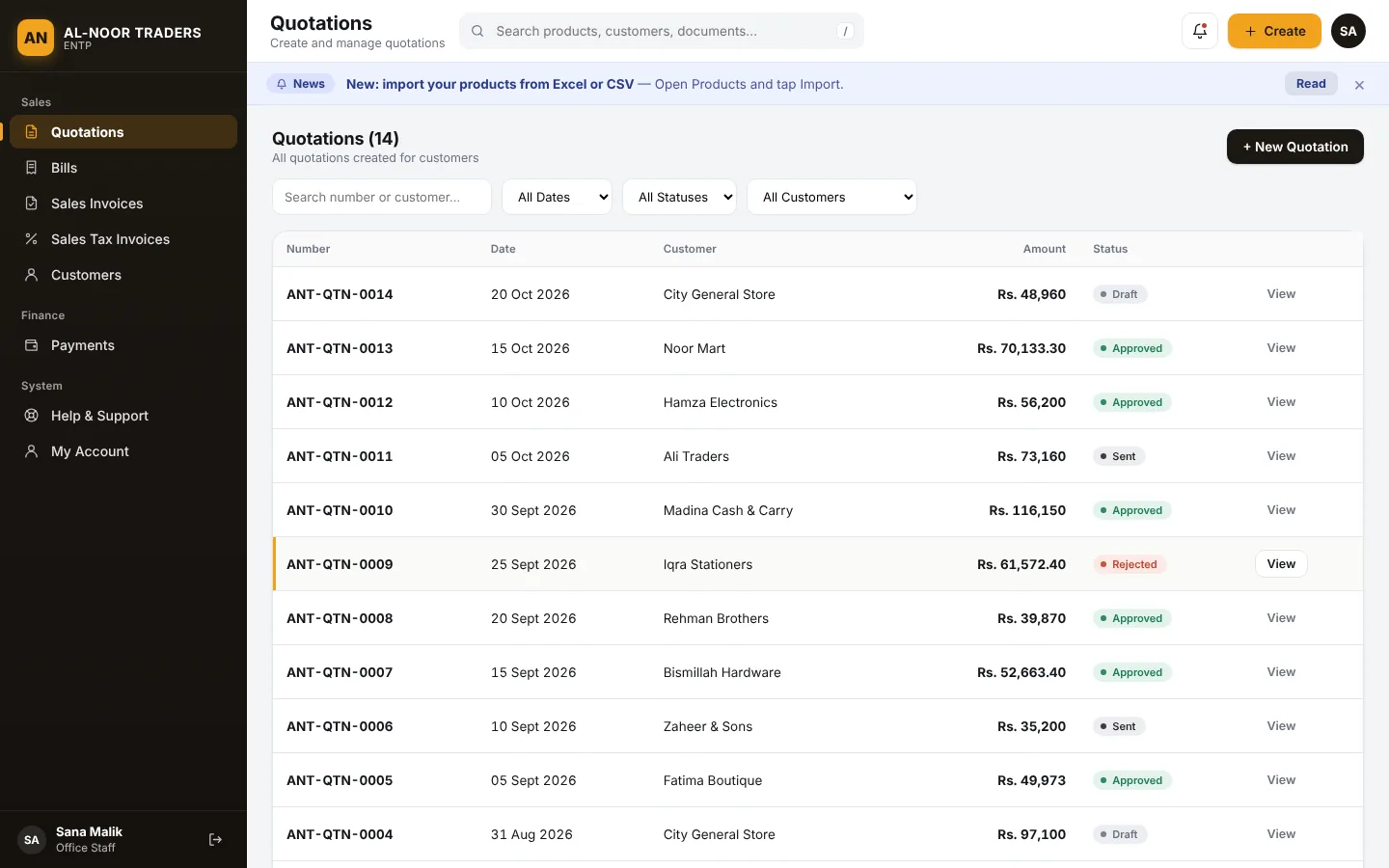Viewport: 1389px width, 868px height.
Task: View quotation ANT-QTN-0014
Action: click(1281, 294)
